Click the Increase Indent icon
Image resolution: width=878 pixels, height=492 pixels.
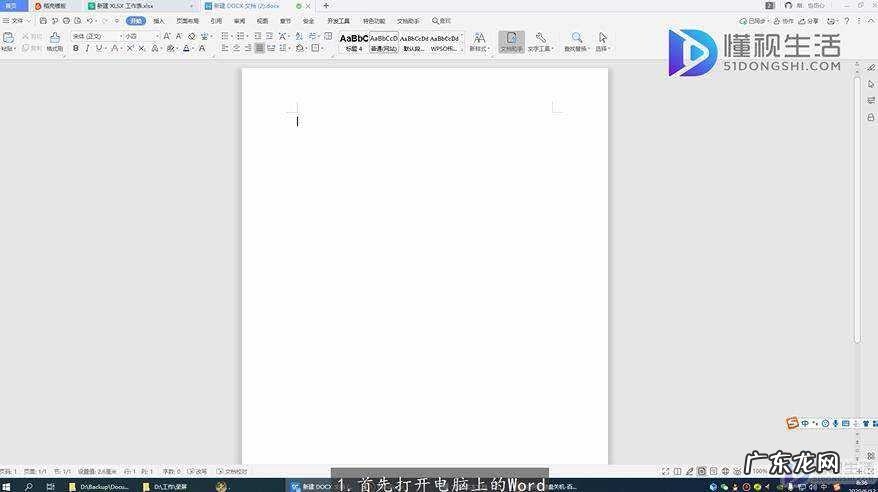269,36
